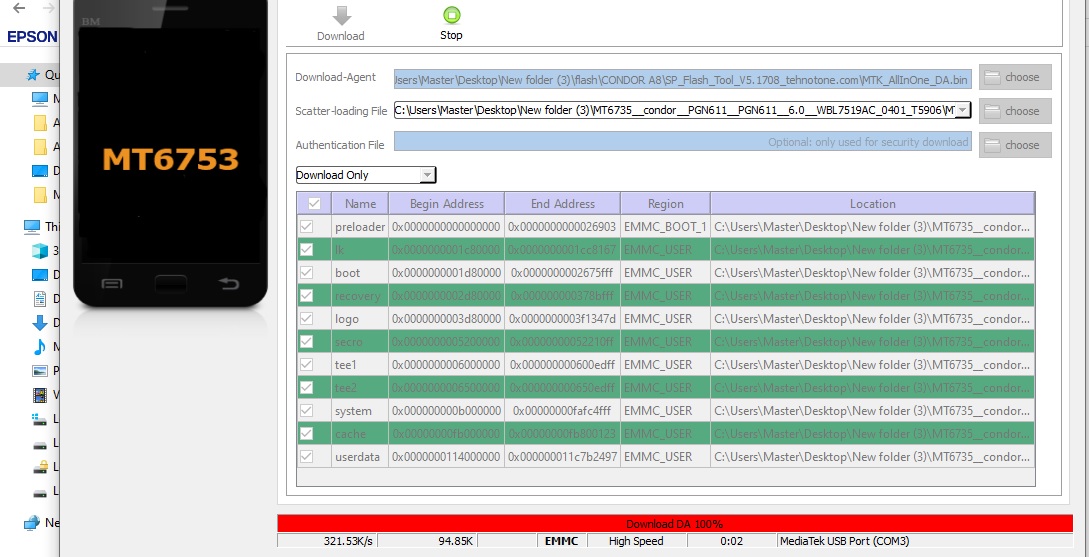Click boot begin address 0x0000000001d80000

tap(447, 272)
